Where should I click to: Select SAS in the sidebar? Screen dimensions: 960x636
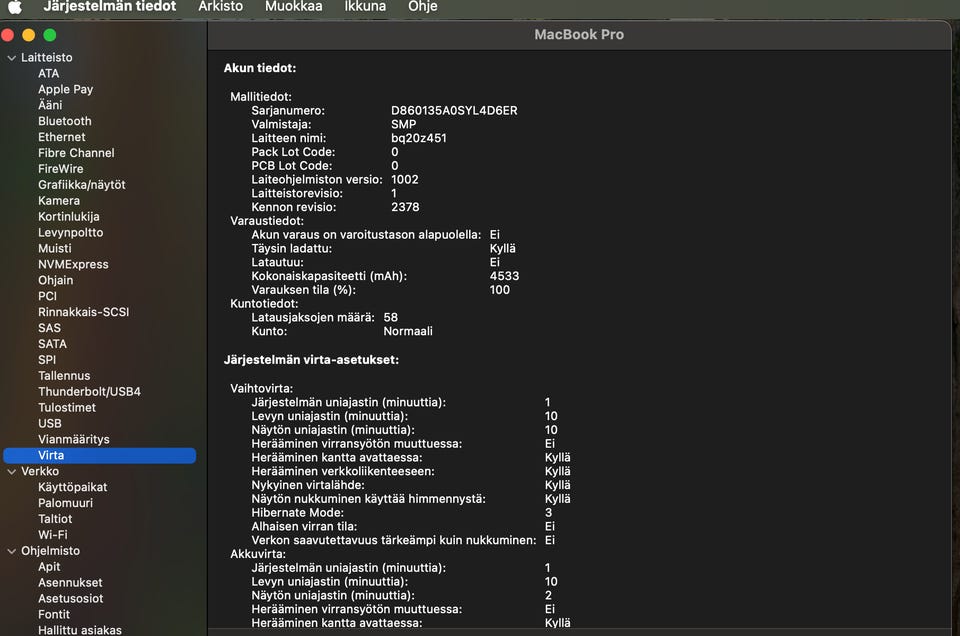coord(49,328)
